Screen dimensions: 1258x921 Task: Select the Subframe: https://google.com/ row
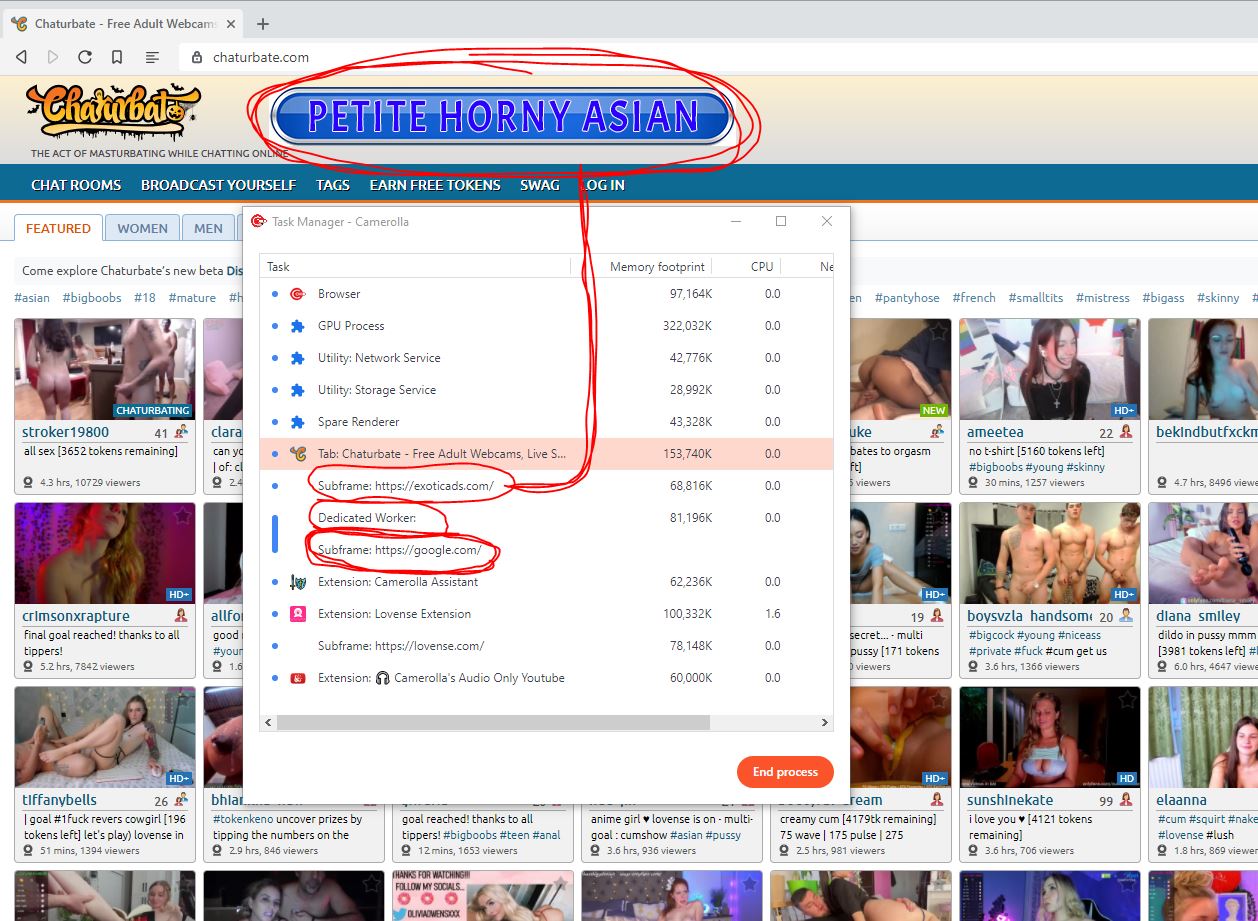coord(546,550)
